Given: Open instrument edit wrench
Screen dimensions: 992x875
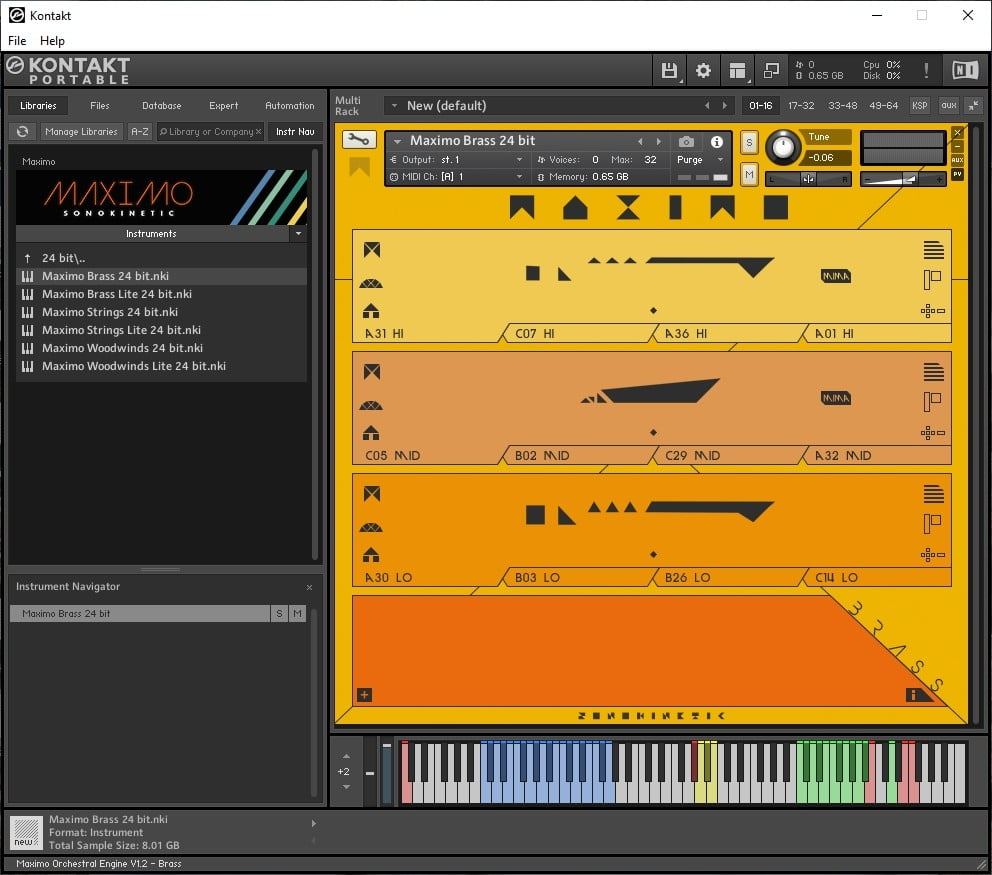Looking at the screenshot, I should tap(359, 139).
